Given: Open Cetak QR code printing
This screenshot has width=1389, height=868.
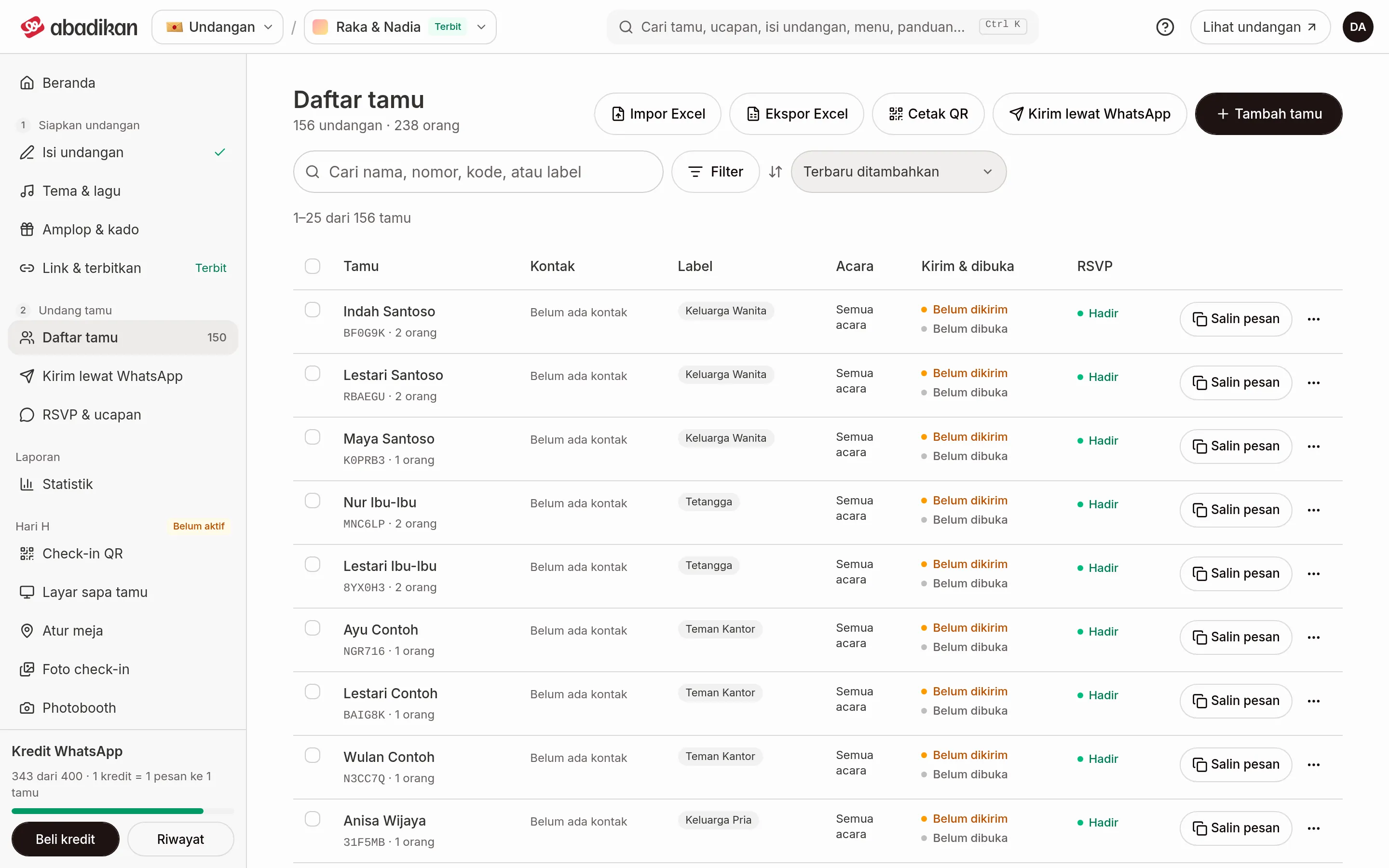Looking at the screenshot, I should [x=928, y=114].
